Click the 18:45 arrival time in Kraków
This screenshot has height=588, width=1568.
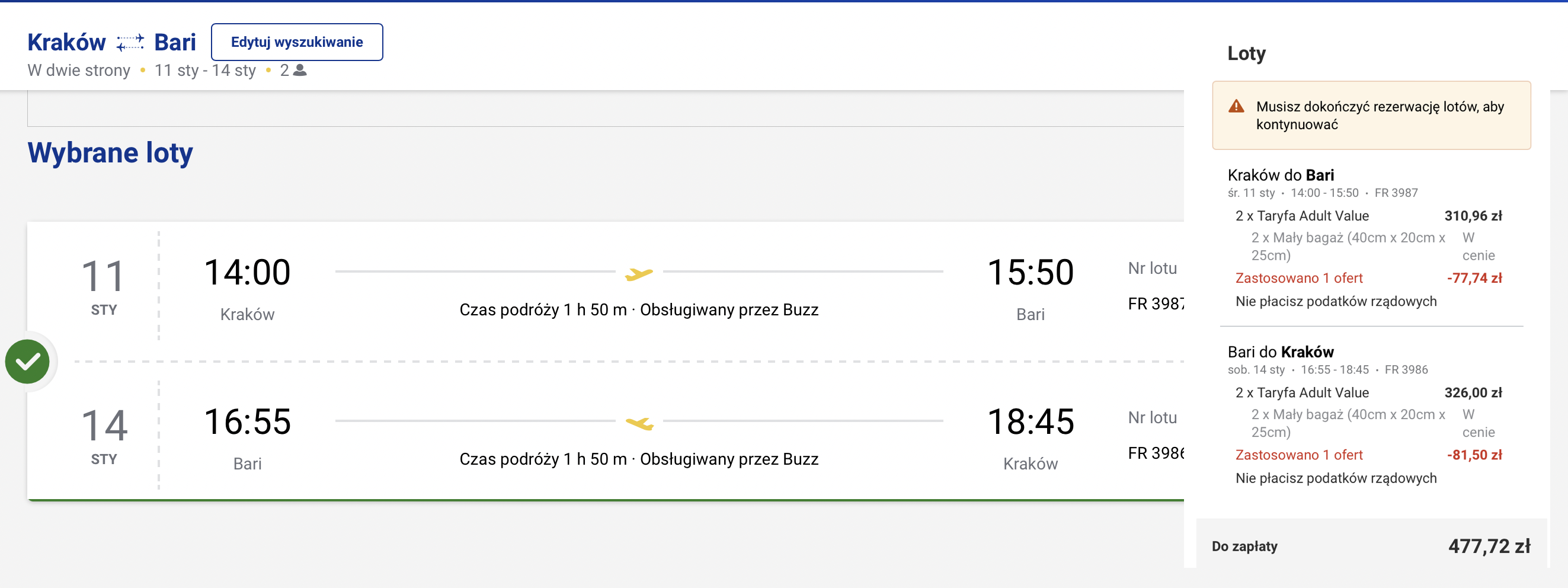click(x=1030, y=422)
